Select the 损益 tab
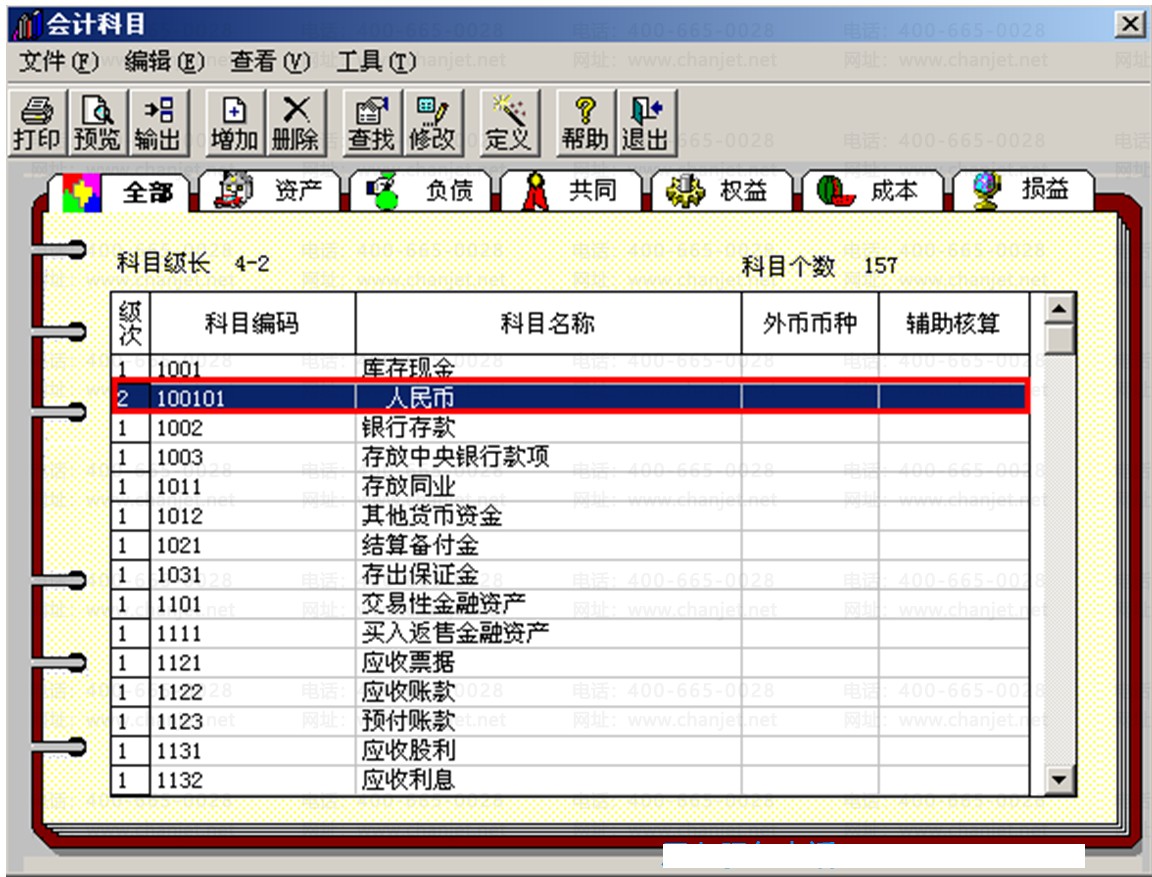Viewport: 1152px width, 877px height. click(1020, 191)
